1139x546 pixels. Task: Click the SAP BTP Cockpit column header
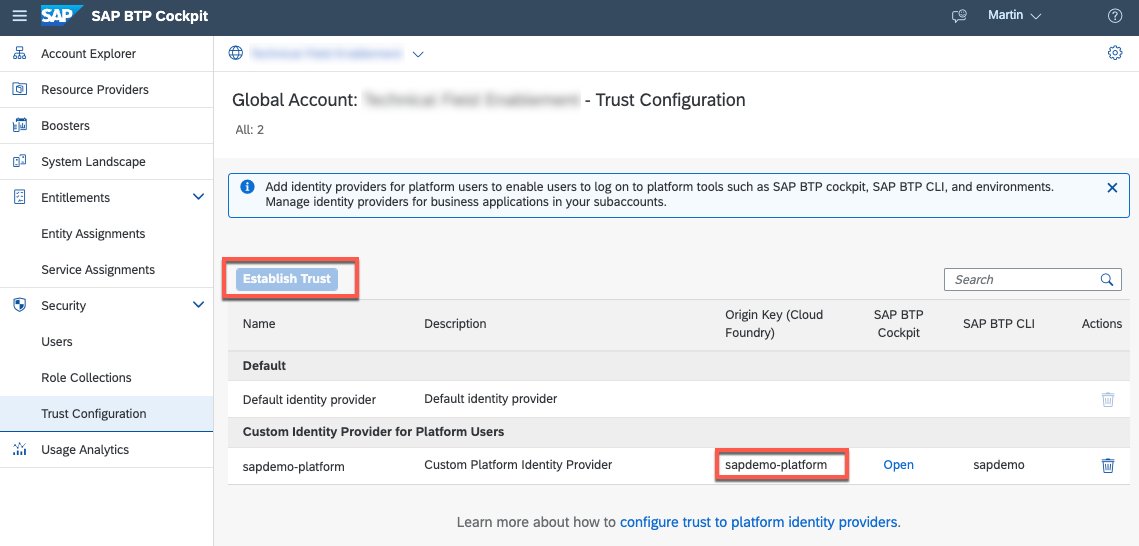tap(897, 324)
